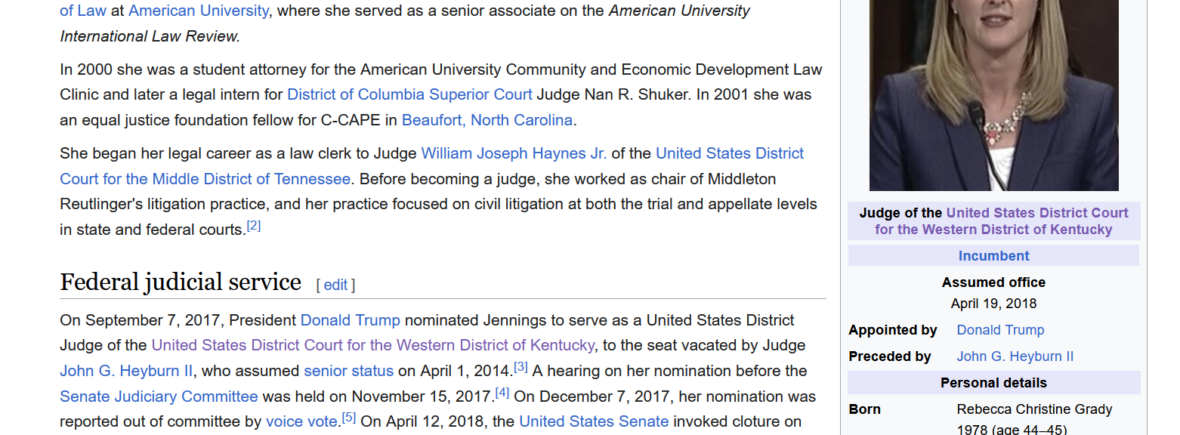Open Western District of Kentucky link in paragraph
Image resolution: width=1180 pixels, height=435 pixels.
click(373, 345)
